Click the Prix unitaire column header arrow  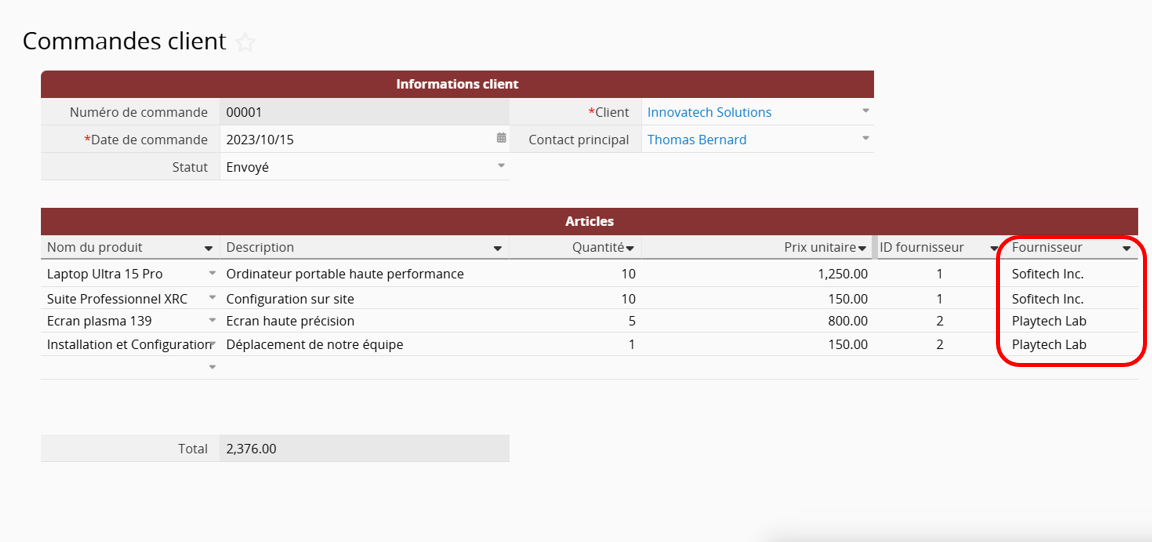pos(862,248)
